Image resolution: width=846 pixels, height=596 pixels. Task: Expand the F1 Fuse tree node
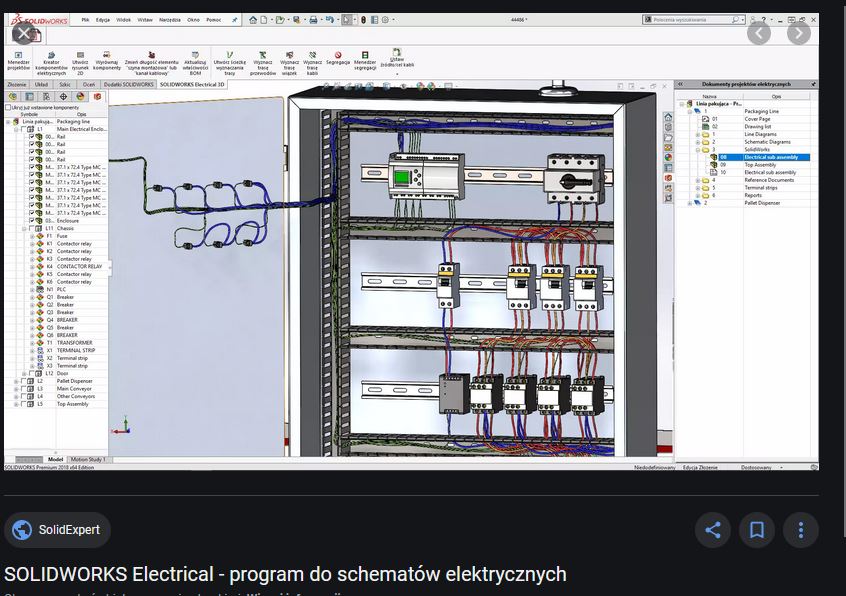(x=32, y=236)
